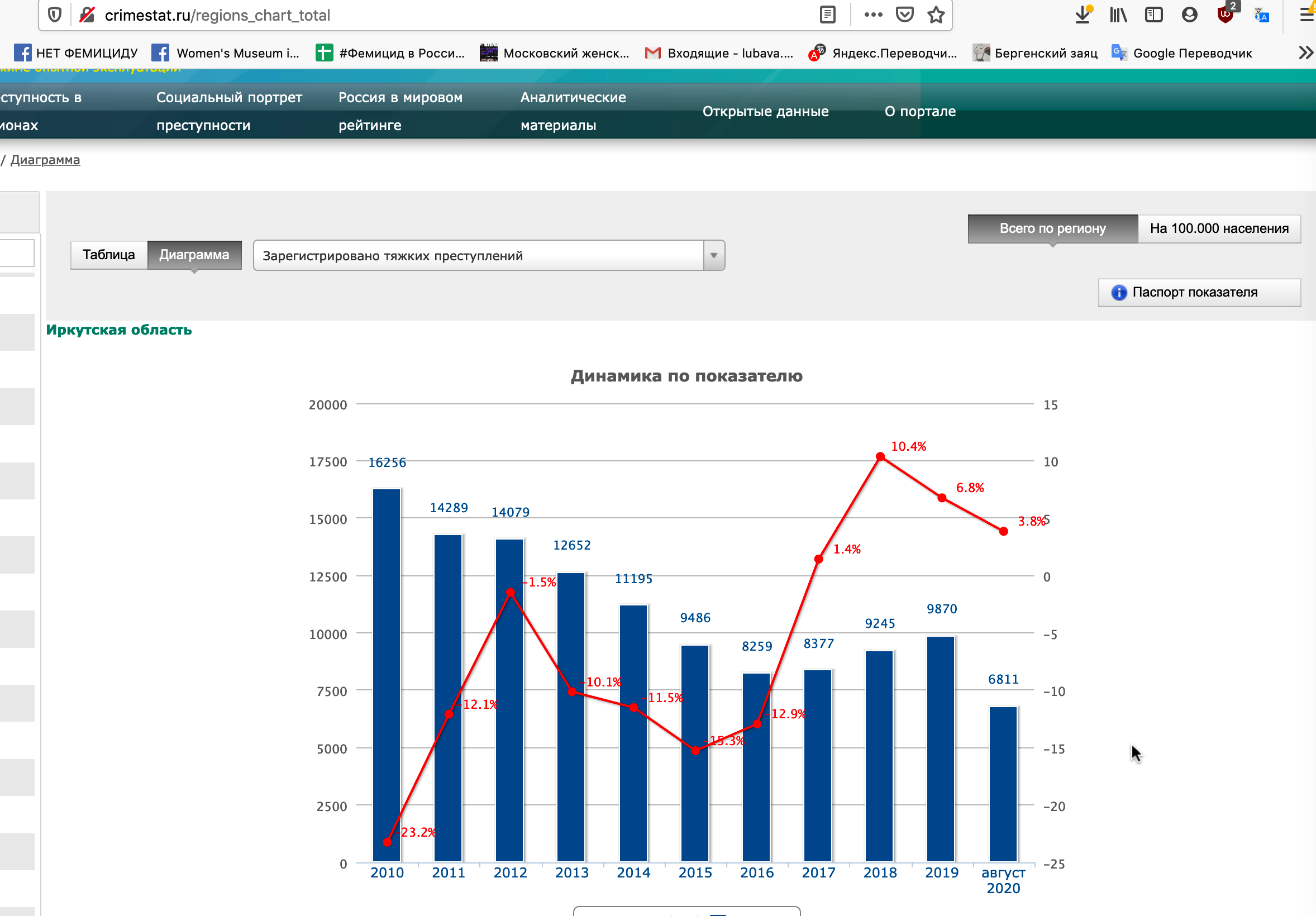Open Аналитические материалы menu
1316x916 pixels.
tap(573, 111)
